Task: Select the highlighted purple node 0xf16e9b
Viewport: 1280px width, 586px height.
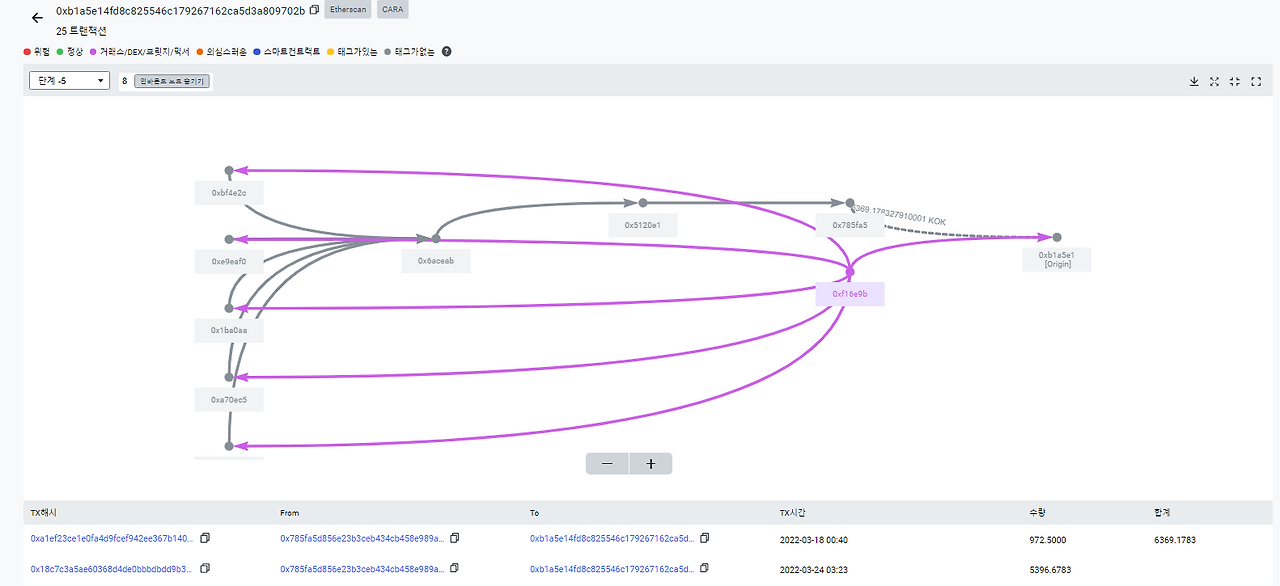Action: point(850,295)
